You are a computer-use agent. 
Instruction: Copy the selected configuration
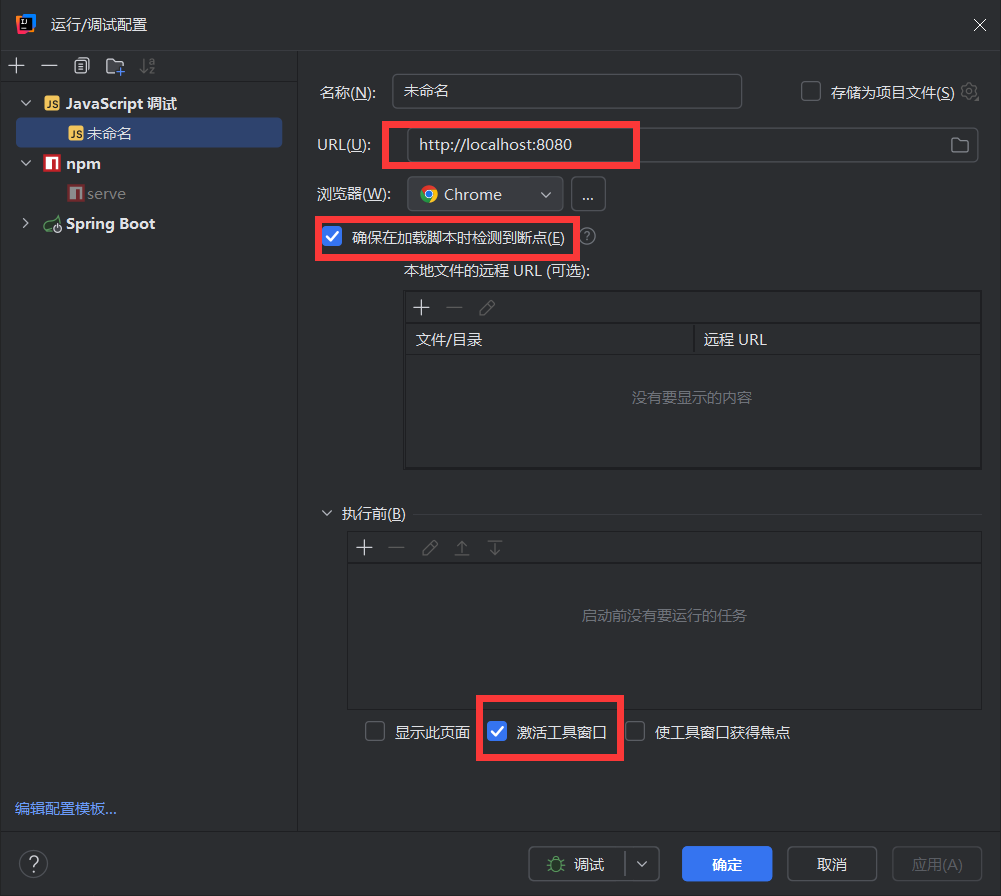(x=82, y=66)
